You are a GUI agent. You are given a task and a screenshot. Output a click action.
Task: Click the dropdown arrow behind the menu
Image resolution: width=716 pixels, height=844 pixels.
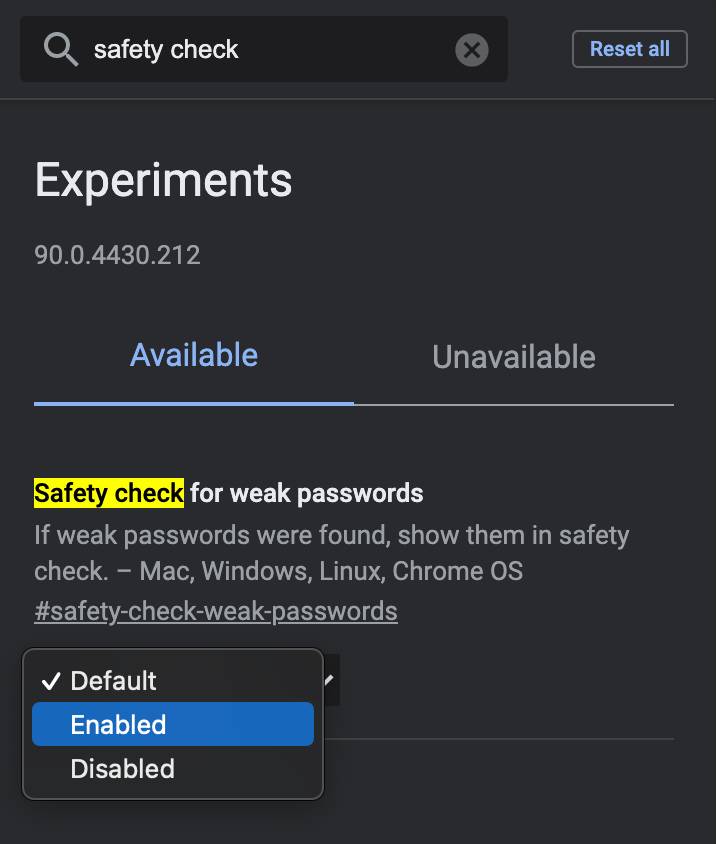point(328,680)
